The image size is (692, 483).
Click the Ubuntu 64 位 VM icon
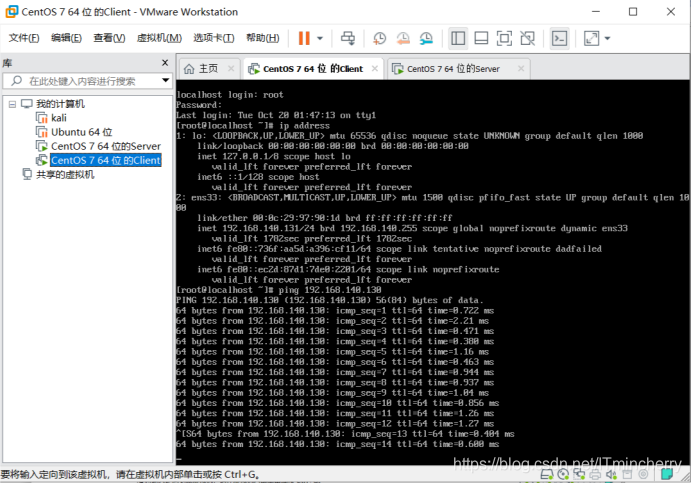[42, 132]
